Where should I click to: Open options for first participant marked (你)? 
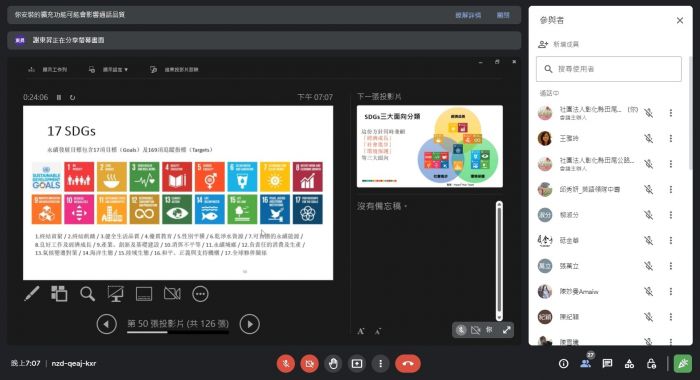coord(671,113)
